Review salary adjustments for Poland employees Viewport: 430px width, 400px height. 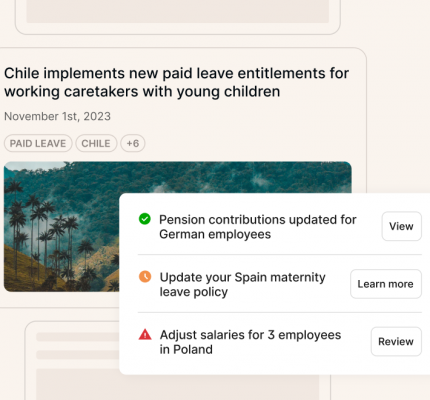click(396, 342)
